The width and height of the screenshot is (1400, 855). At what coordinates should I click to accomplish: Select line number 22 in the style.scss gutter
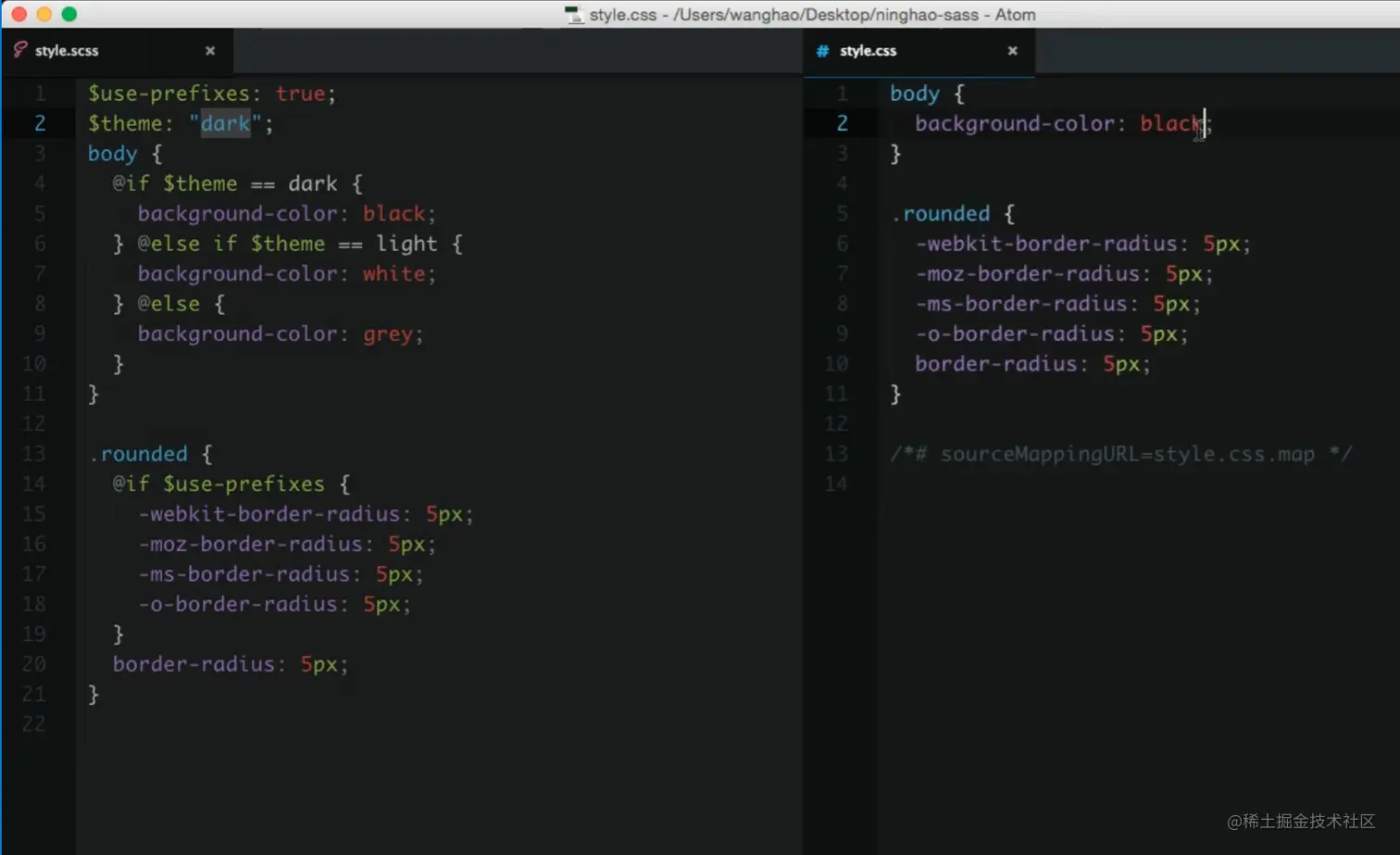point(33,723)
